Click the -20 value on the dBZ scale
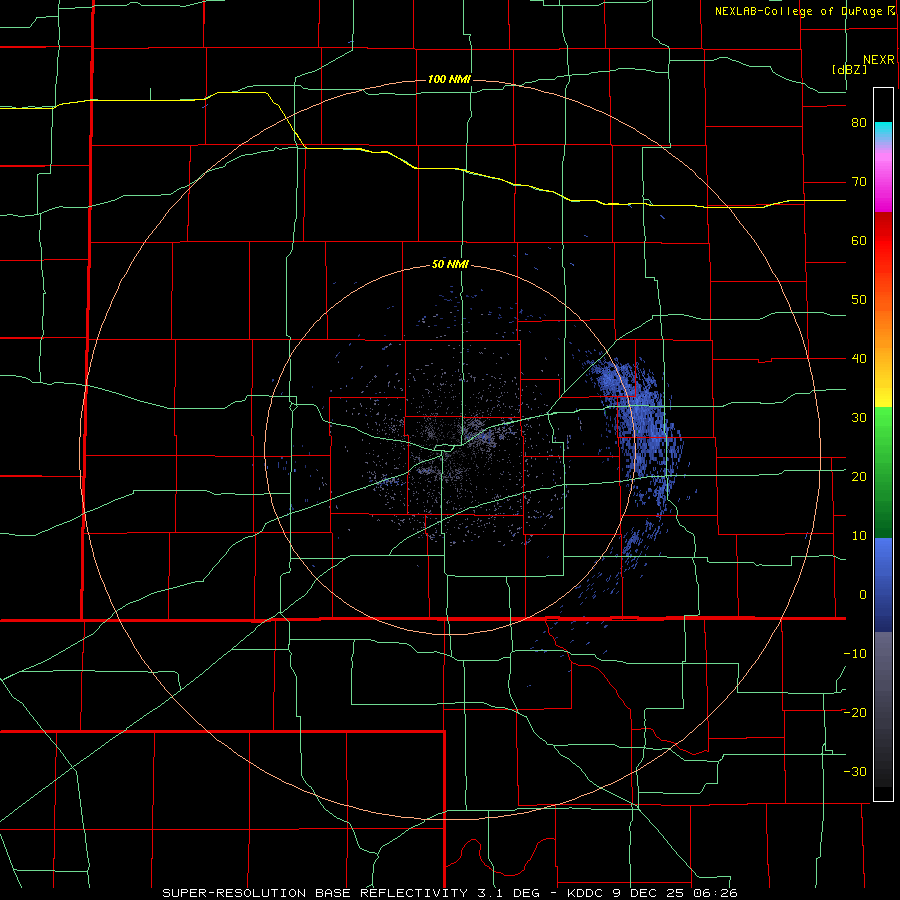Image resolution: width=900 pixels, height=900 pixels. click(x=855, y=712)
